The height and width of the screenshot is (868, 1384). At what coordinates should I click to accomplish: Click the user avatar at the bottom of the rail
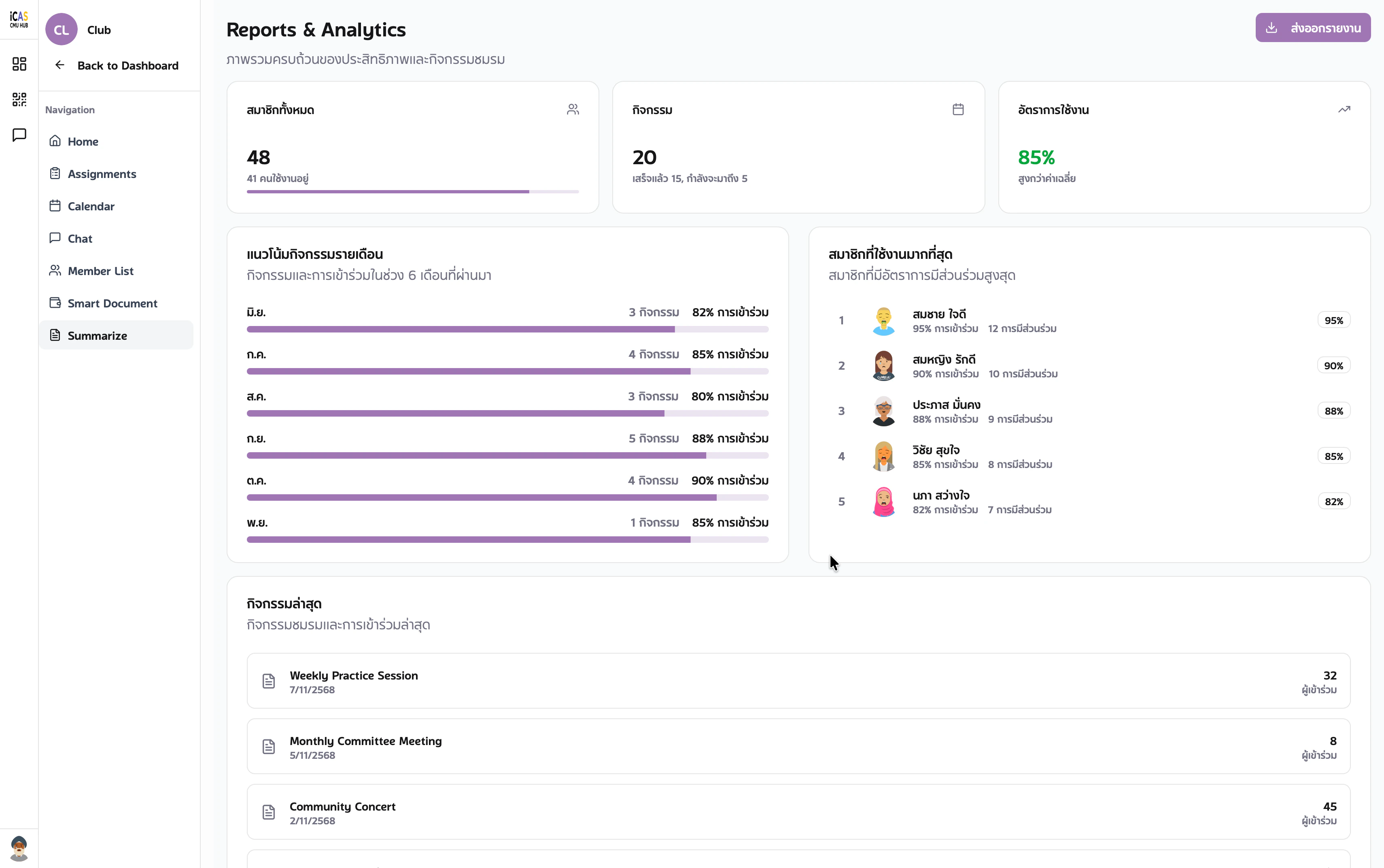tap(19, 848)
